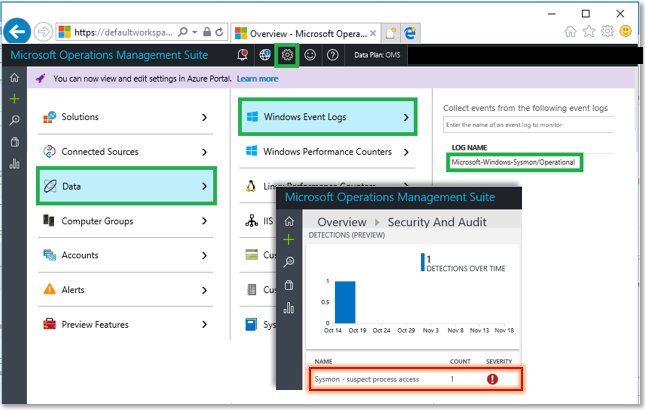Viewport: 645px width, 410px height.
Task: Click the LOG NAME column header
Action: pyautogui.click(x=469, y=148)
